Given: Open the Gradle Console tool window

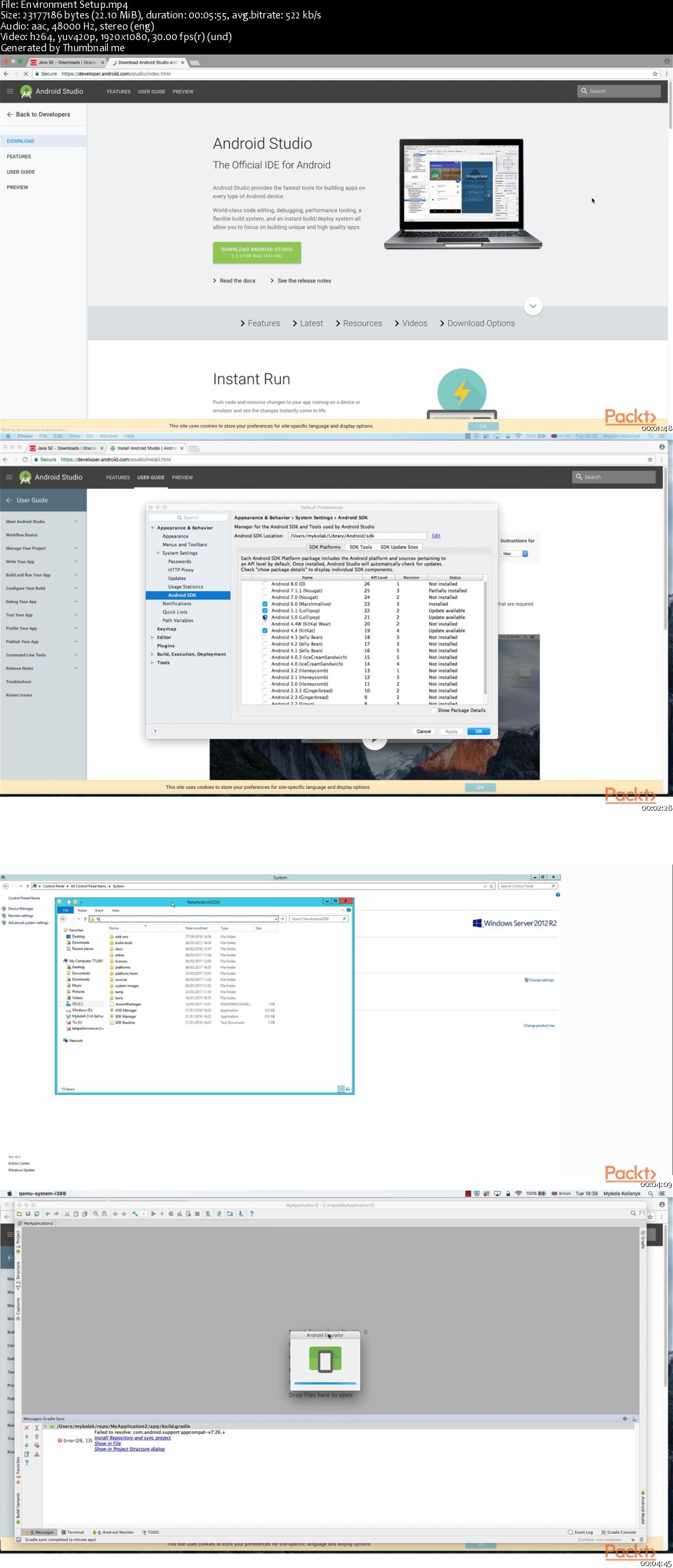Looking at the screenshot, I should [x=618, y=1532].
